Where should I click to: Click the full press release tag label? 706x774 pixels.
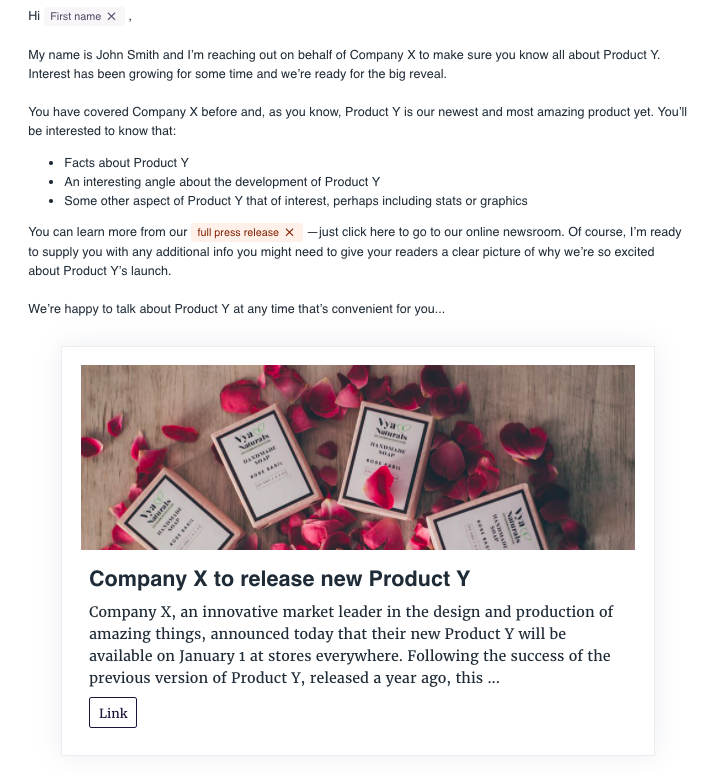pyautogui.click(x=238, y=232)
